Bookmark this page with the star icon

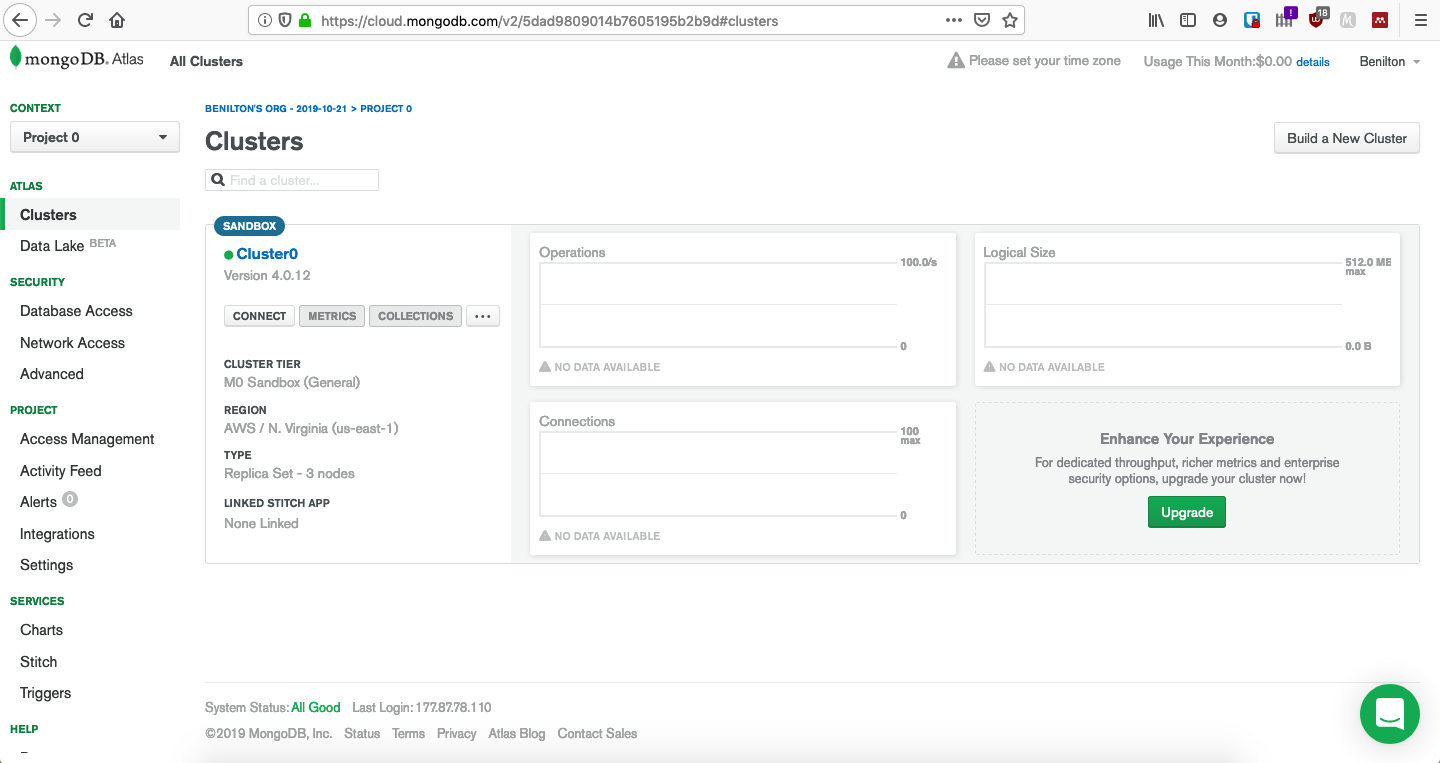click(x=1009, y=20)
